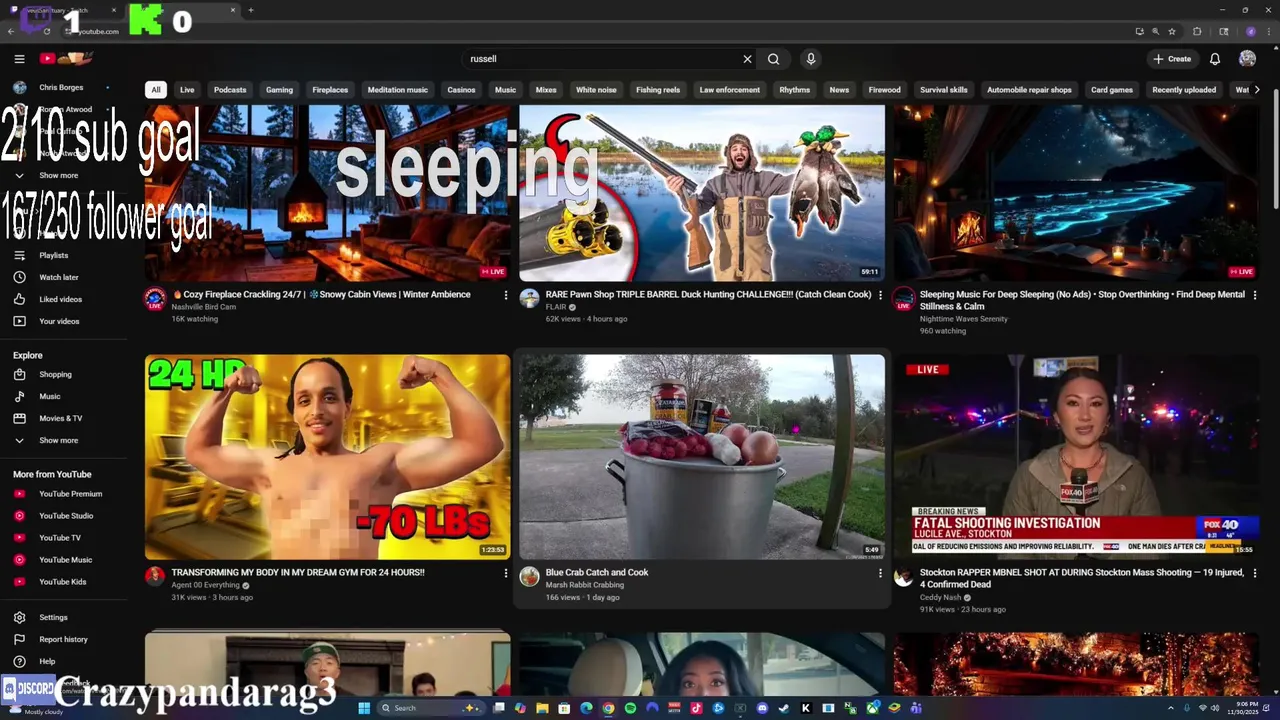The image size is (1280, 720).
Task: Open Settings in the sidebar
Action: [53, 617]
